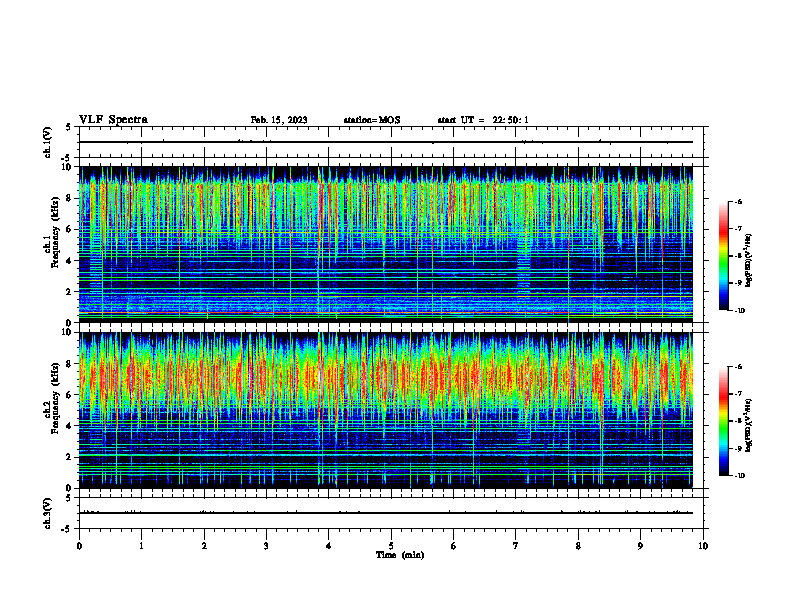Screen dimensions: 792x612
Task: Click the ch.2 spectrogram panel
Action: [386, 410]
